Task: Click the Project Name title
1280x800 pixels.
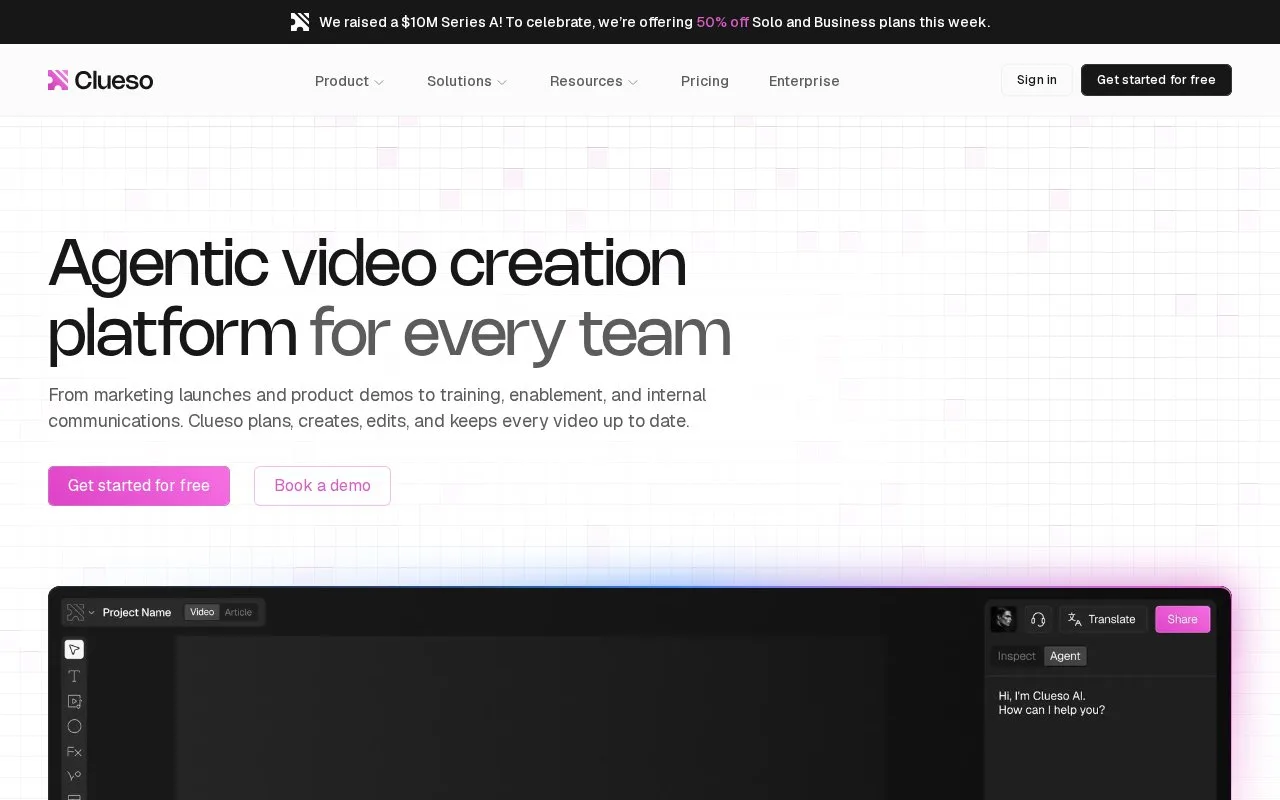Action: coord(137,612)
